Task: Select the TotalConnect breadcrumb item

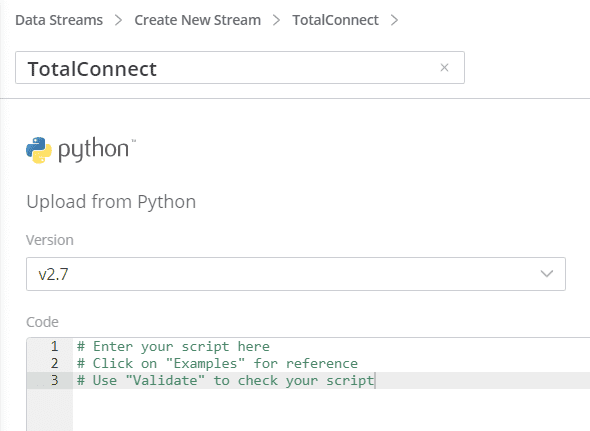Action: (335, 20)
